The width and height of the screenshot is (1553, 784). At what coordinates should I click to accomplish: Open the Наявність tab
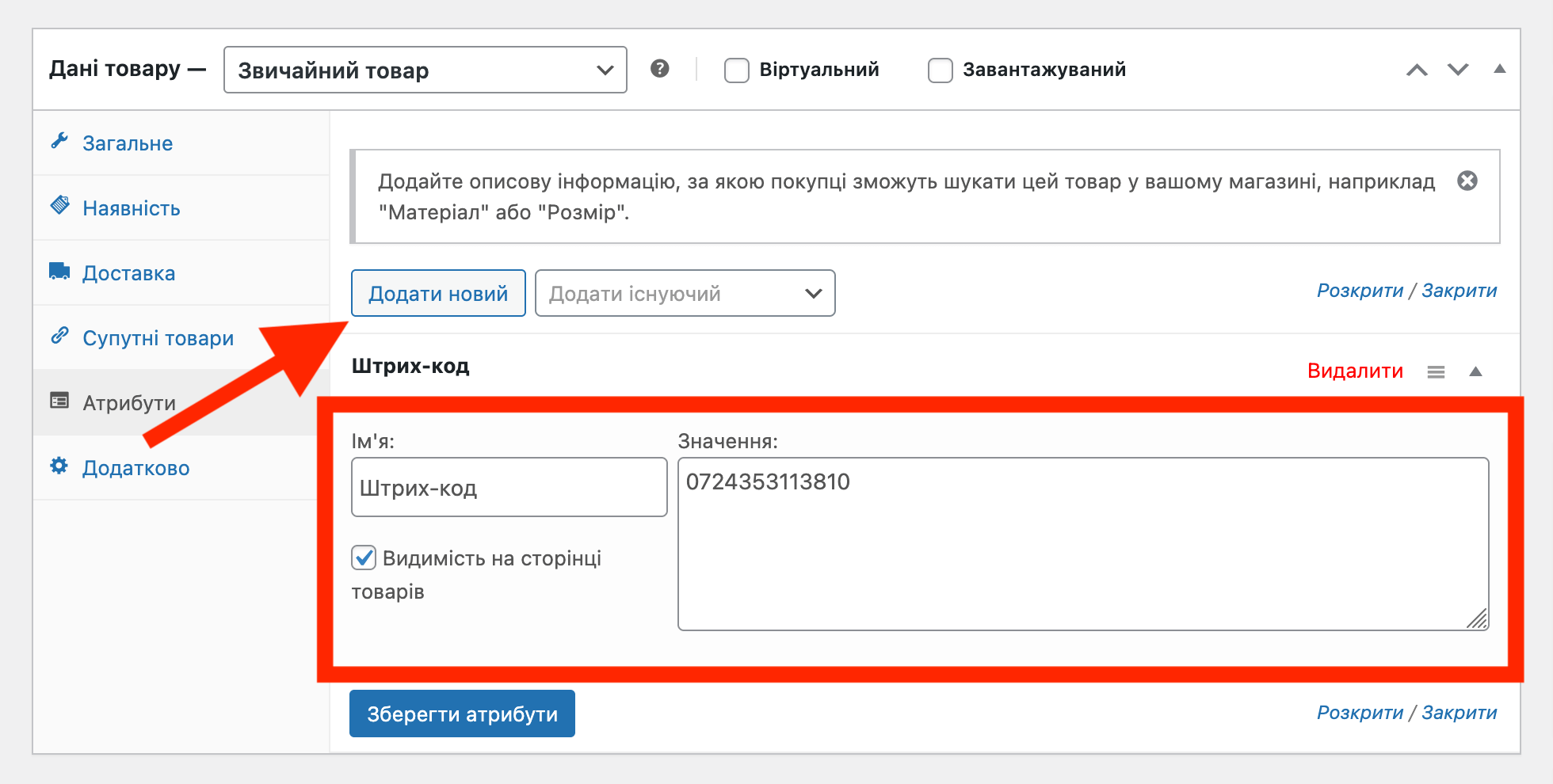pyautogui.click(x=181, y=208)
